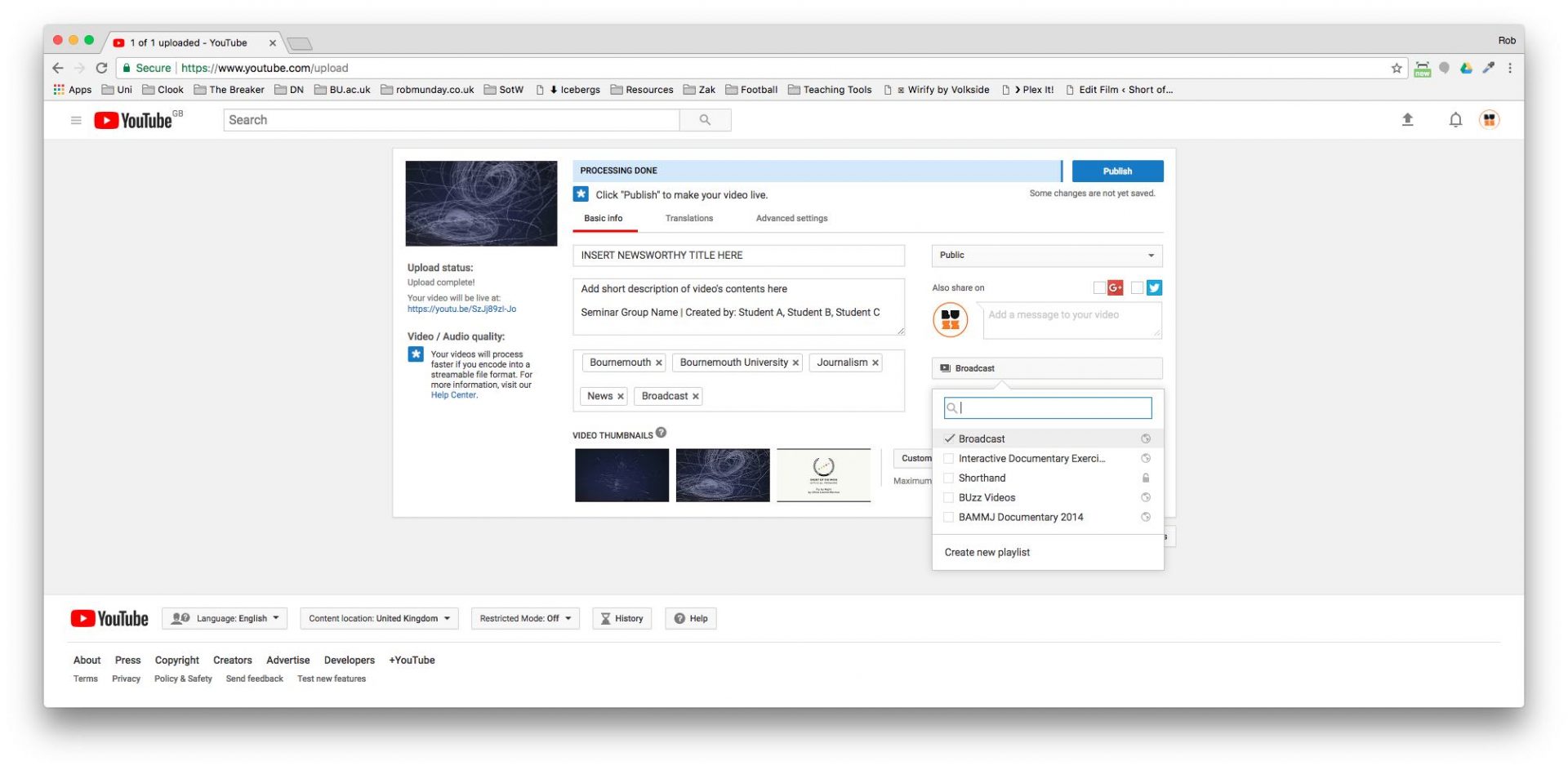Click the Custom thumbnail button
This screenshot has height=770, width=1568.
pyautogui.click(x=913, y=458)
